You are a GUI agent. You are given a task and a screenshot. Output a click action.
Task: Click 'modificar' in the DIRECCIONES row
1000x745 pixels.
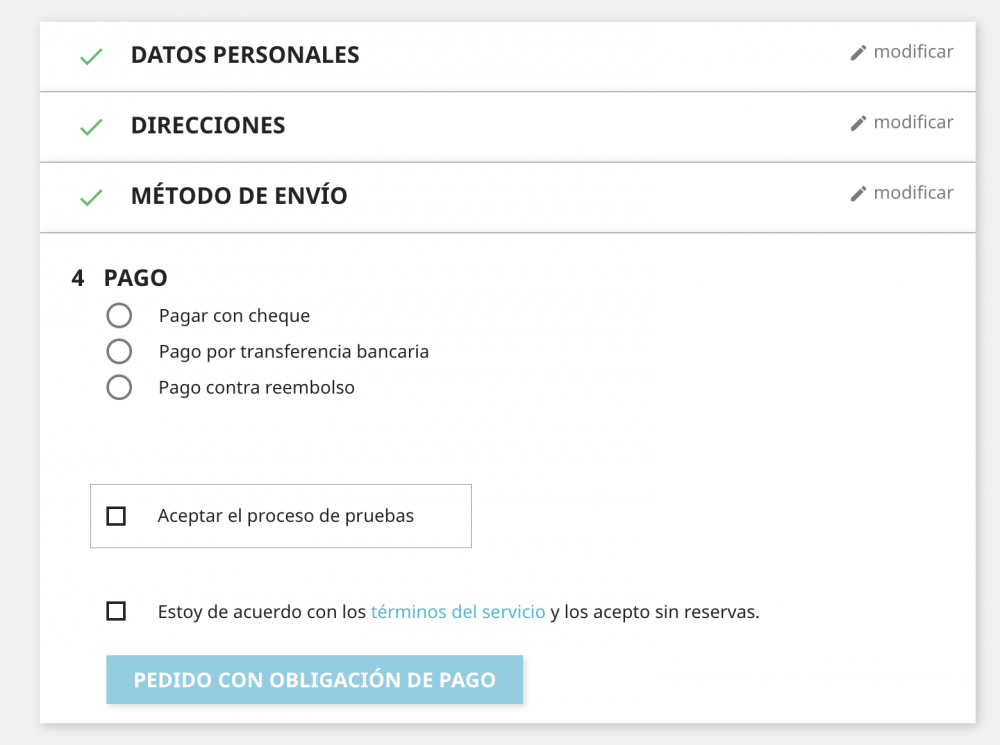click(x=913, y=122)
